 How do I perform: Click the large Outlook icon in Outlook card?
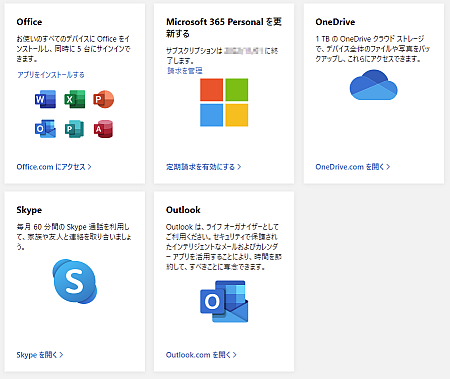click(224, 301)
